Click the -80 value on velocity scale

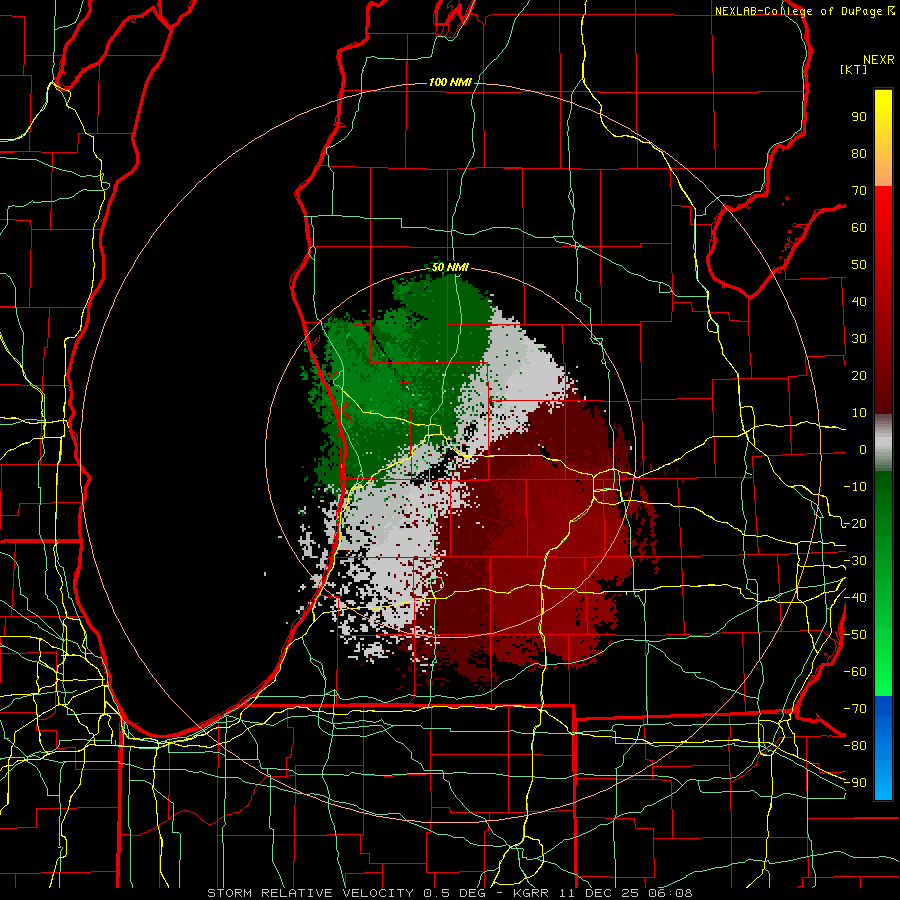855,746
